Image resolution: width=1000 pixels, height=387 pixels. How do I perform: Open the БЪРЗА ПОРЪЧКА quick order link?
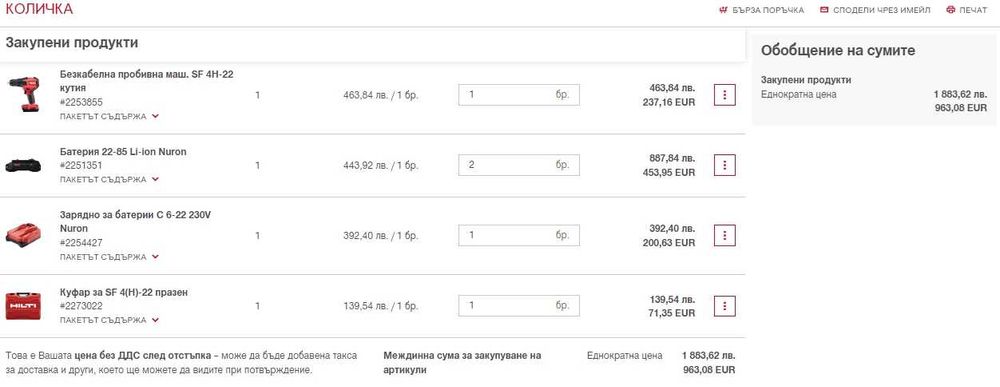[761, 10]
